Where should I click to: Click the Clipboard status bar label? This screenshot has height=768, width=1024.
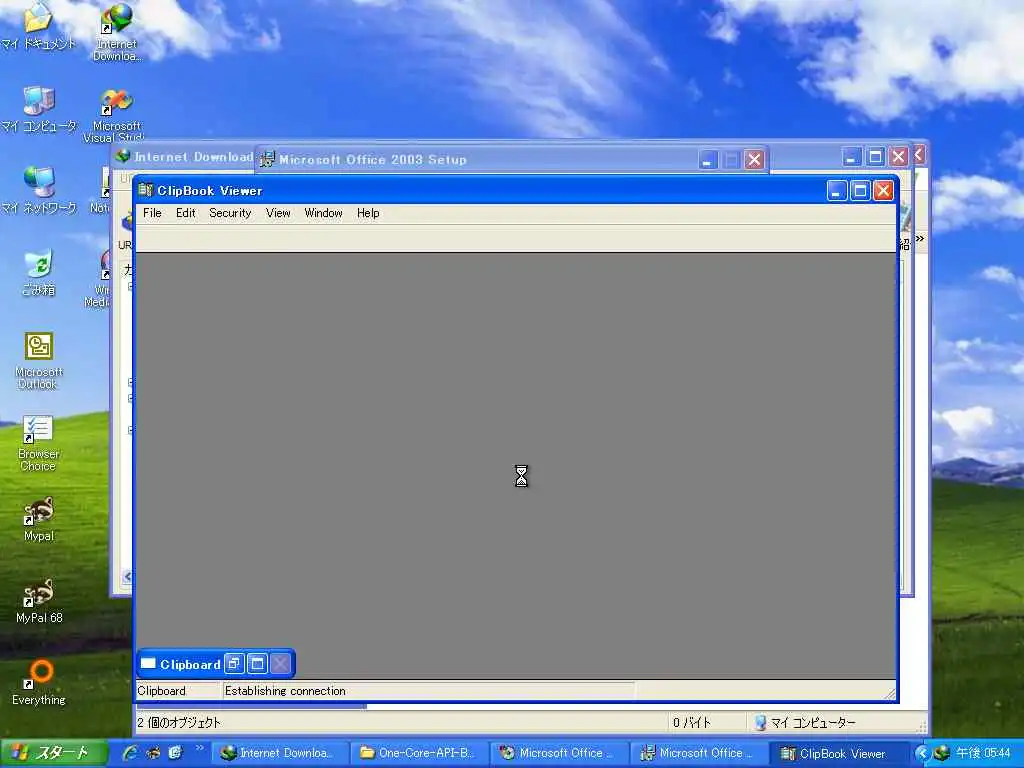click(x=161, y=691)
